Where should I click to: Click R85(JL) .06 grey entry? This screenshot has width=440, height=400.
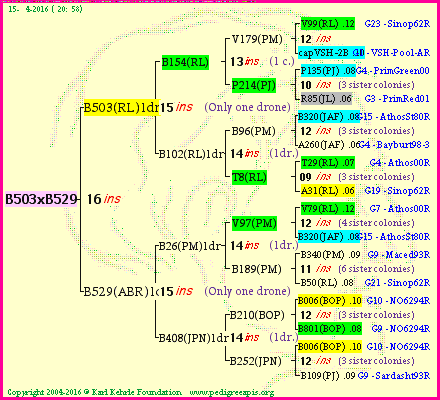pos(326,99)
